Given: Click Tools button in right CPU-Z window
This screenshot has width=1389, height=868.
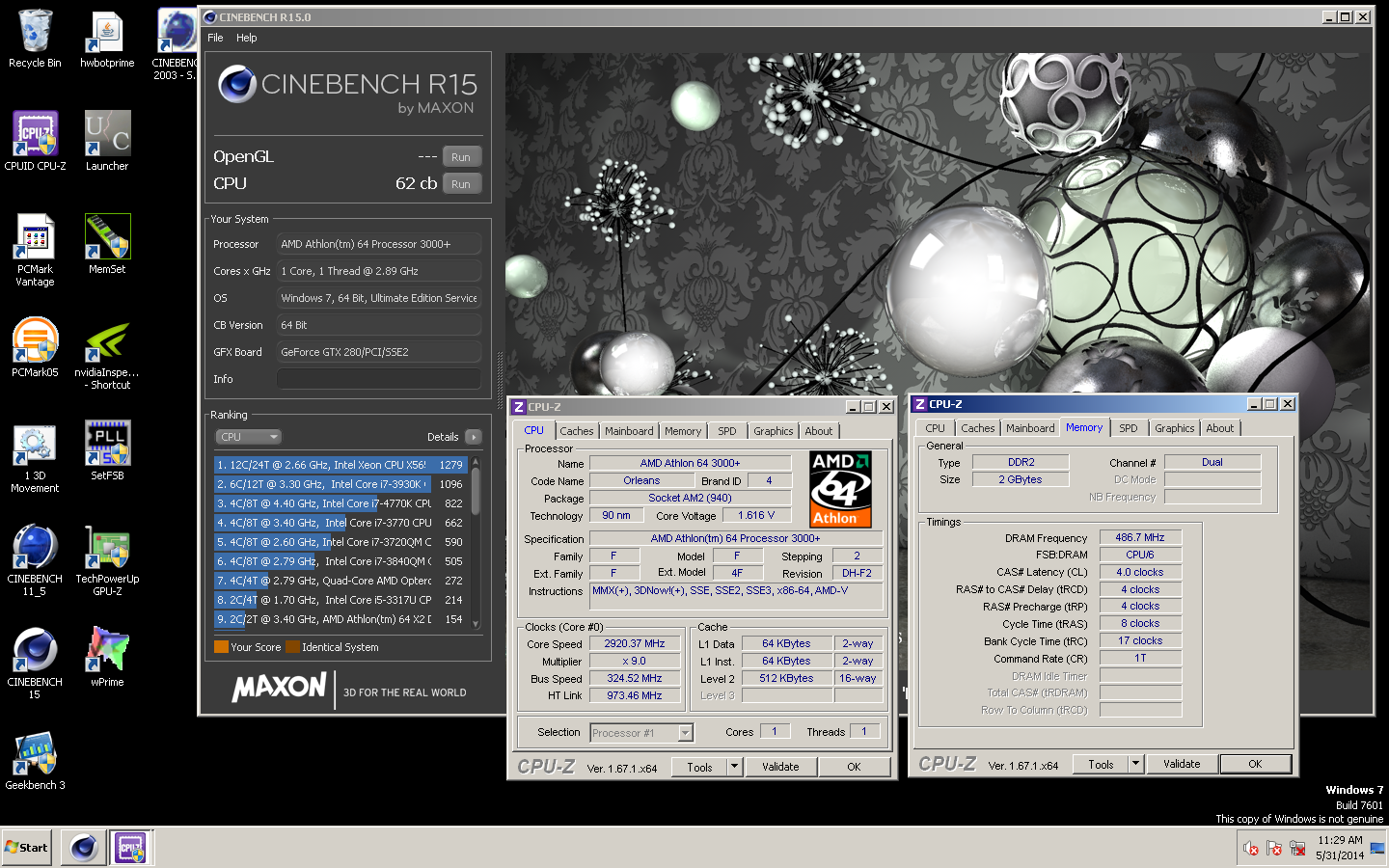Looking at the screenshot, I should tap(1102, 764).
